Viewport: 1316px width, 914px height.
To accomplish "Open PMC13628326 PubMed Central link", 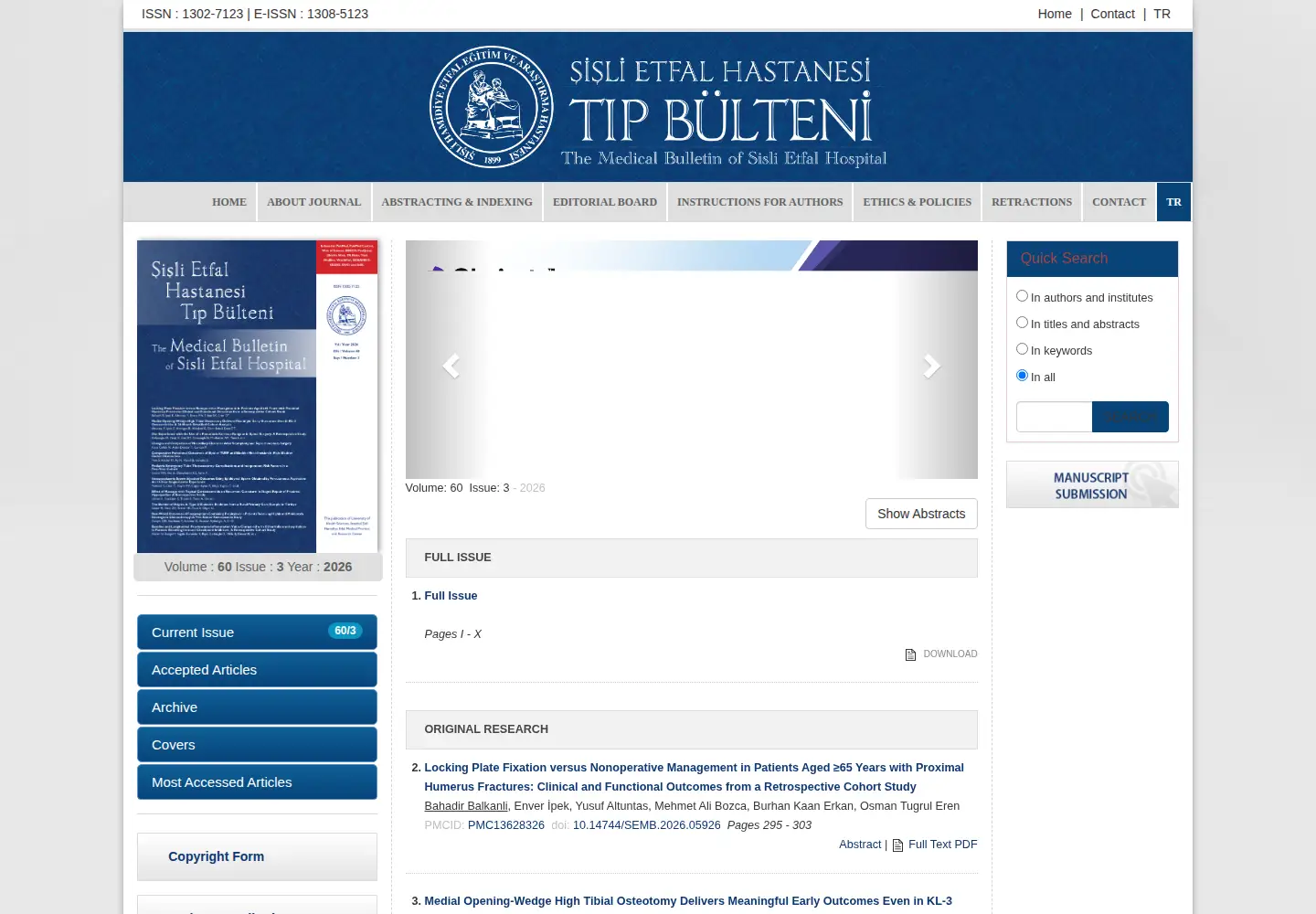I will (506, 825).
